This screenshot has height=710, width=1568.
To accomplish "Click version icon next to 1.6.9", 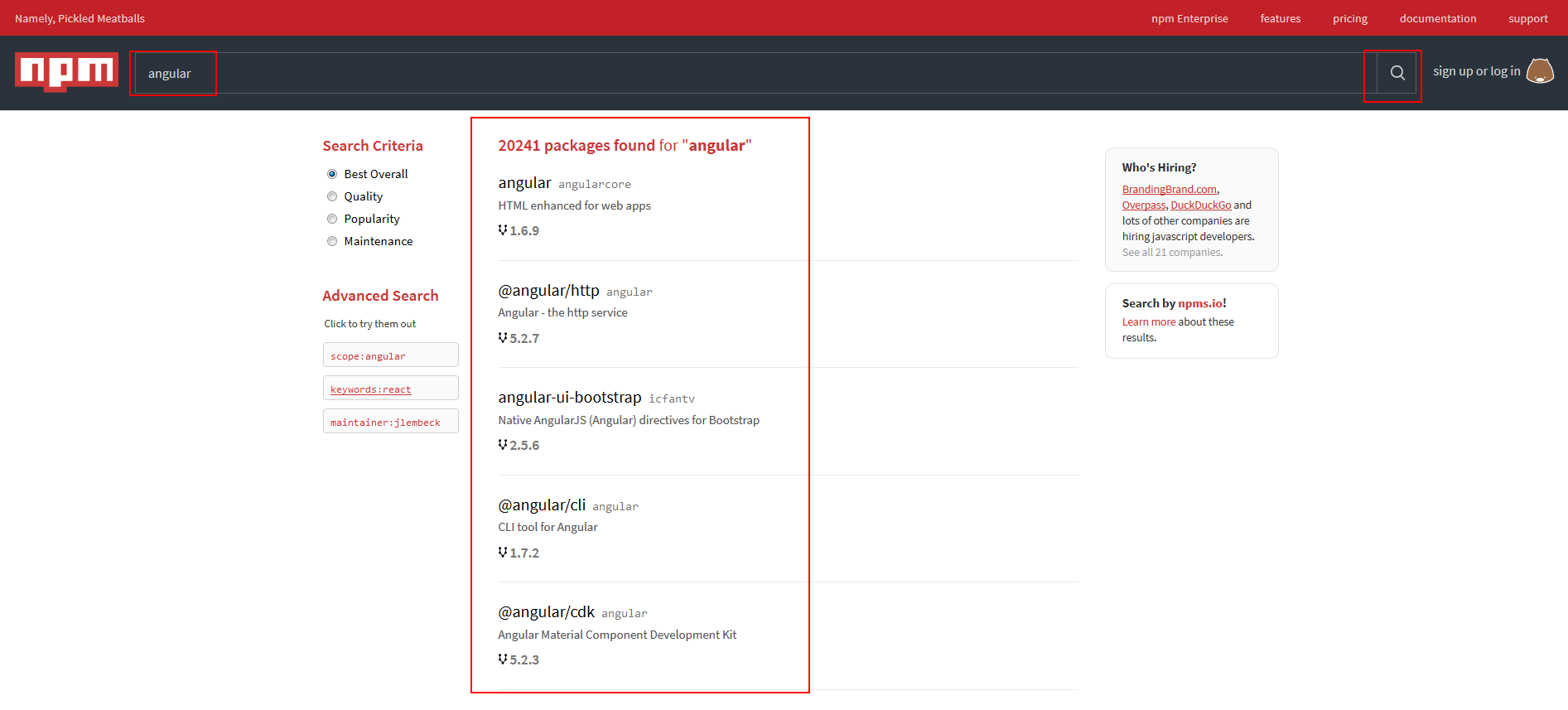I will click(503, 230).
